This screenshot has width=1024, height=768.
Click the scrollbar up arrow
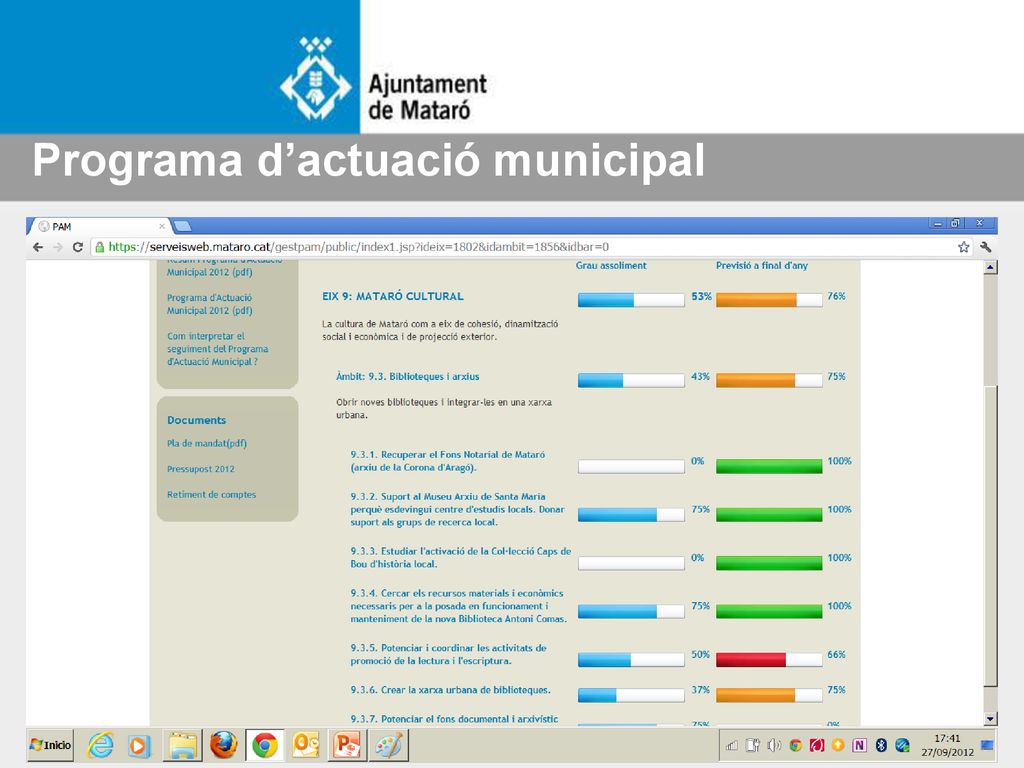[x=991, y=267]
